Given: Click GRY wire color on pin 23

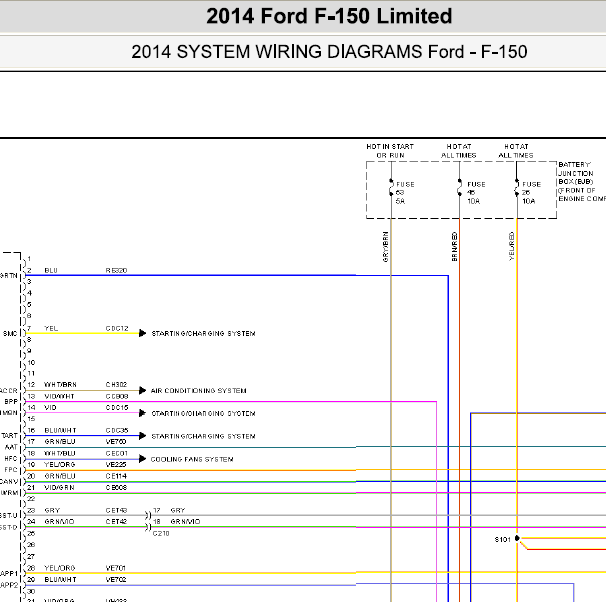Looking at the screenshot, I should [52, 510].
